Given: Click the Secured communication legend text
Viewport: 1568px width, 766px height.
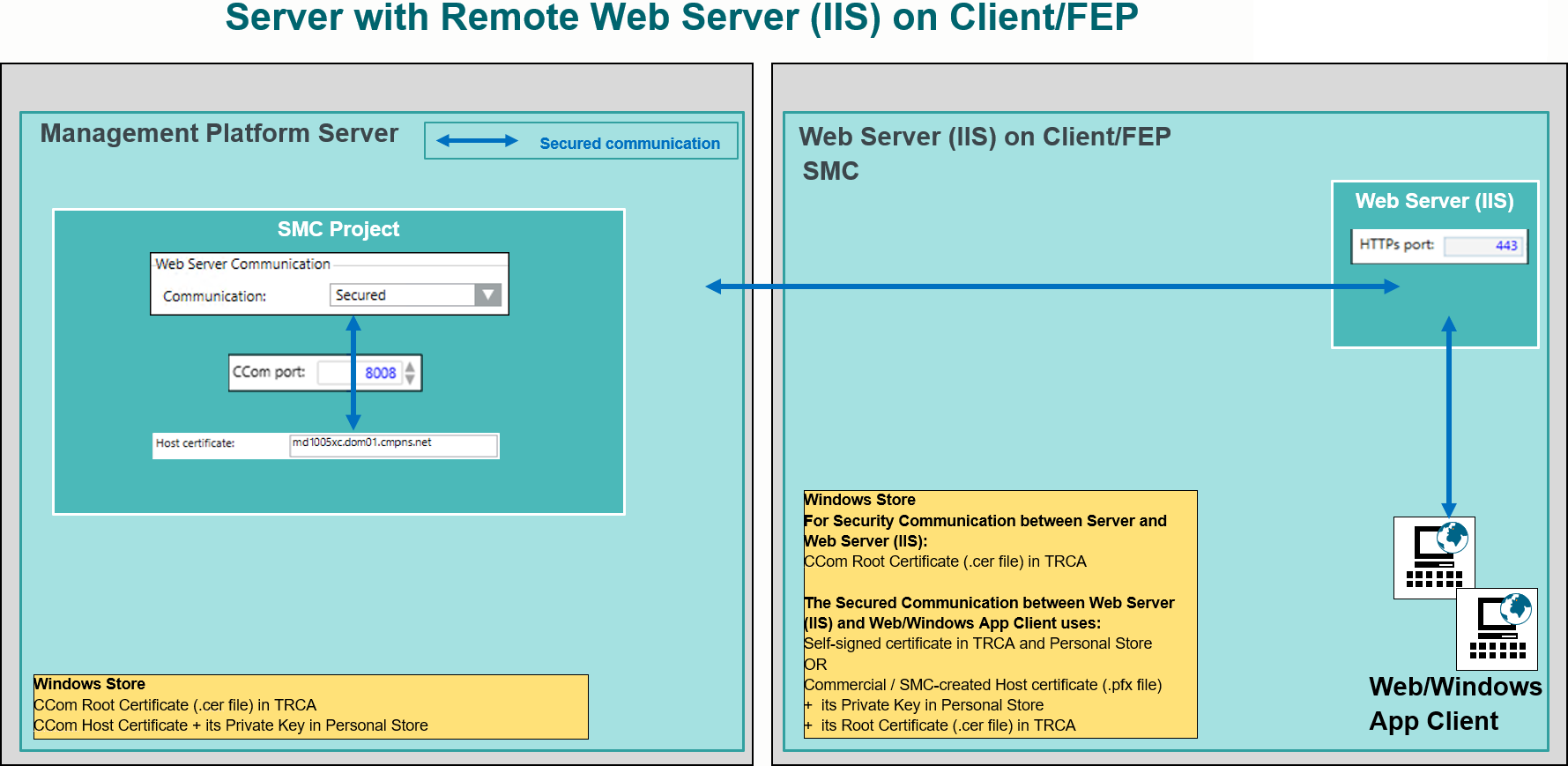Looking at the screenshot, I should click(x=629, y=144).
